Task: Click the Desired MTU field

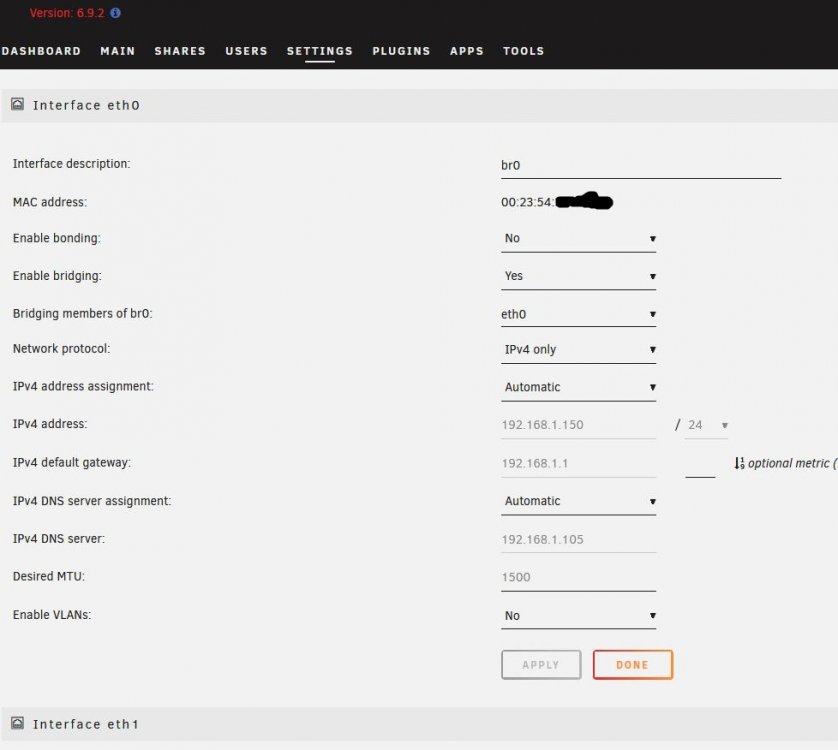Action: [578, 577]
